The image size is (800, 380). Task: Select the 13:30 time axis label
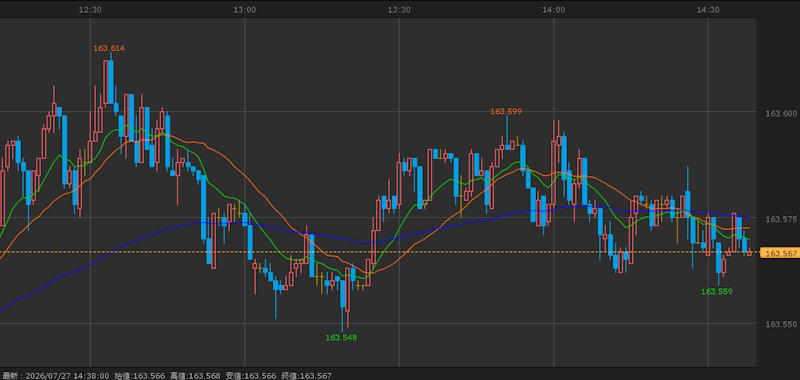pos(399,10)
